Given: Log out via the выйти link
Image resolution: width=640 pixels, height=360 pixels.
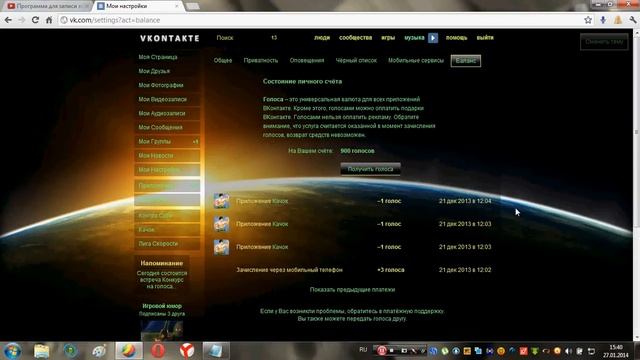Looking at the screenshot, I should coord(485,38).
